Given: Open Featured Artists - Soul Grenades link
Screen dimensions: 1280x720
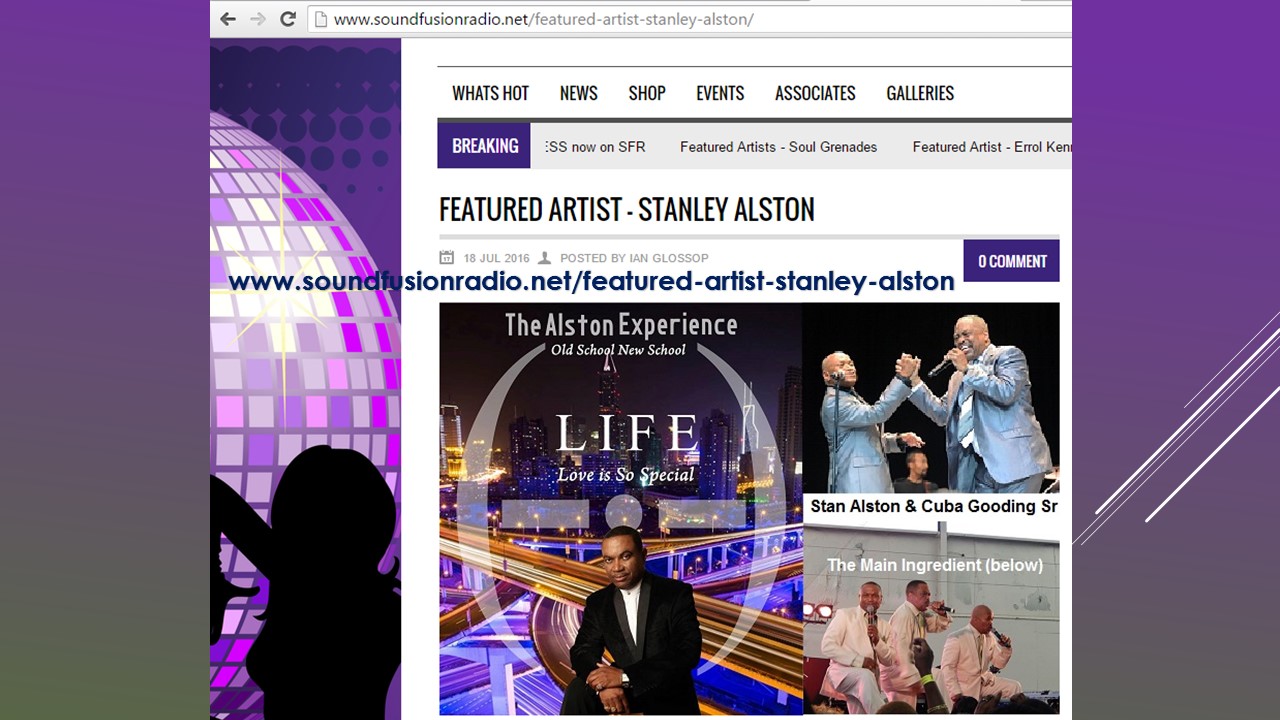Looking at the screenshot, I should [x=778, y=147].
